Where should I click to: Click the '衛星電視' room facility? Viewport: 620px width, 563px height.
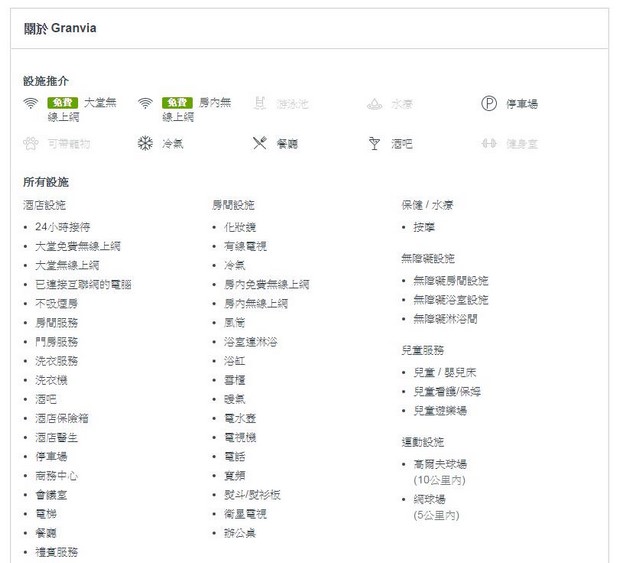pos(246,514)
